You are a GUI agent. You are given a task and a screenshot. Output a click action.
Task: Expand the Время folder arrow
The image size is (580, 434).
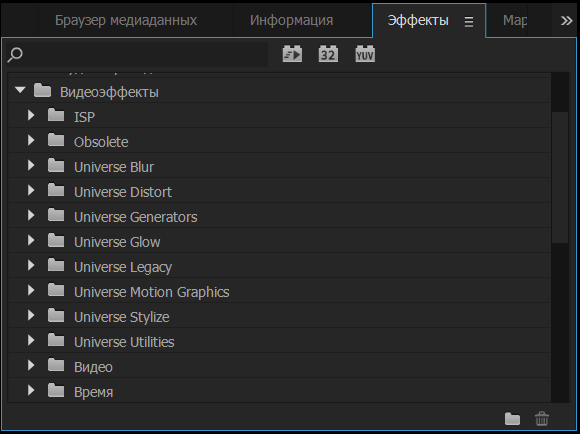click(31, 390)
